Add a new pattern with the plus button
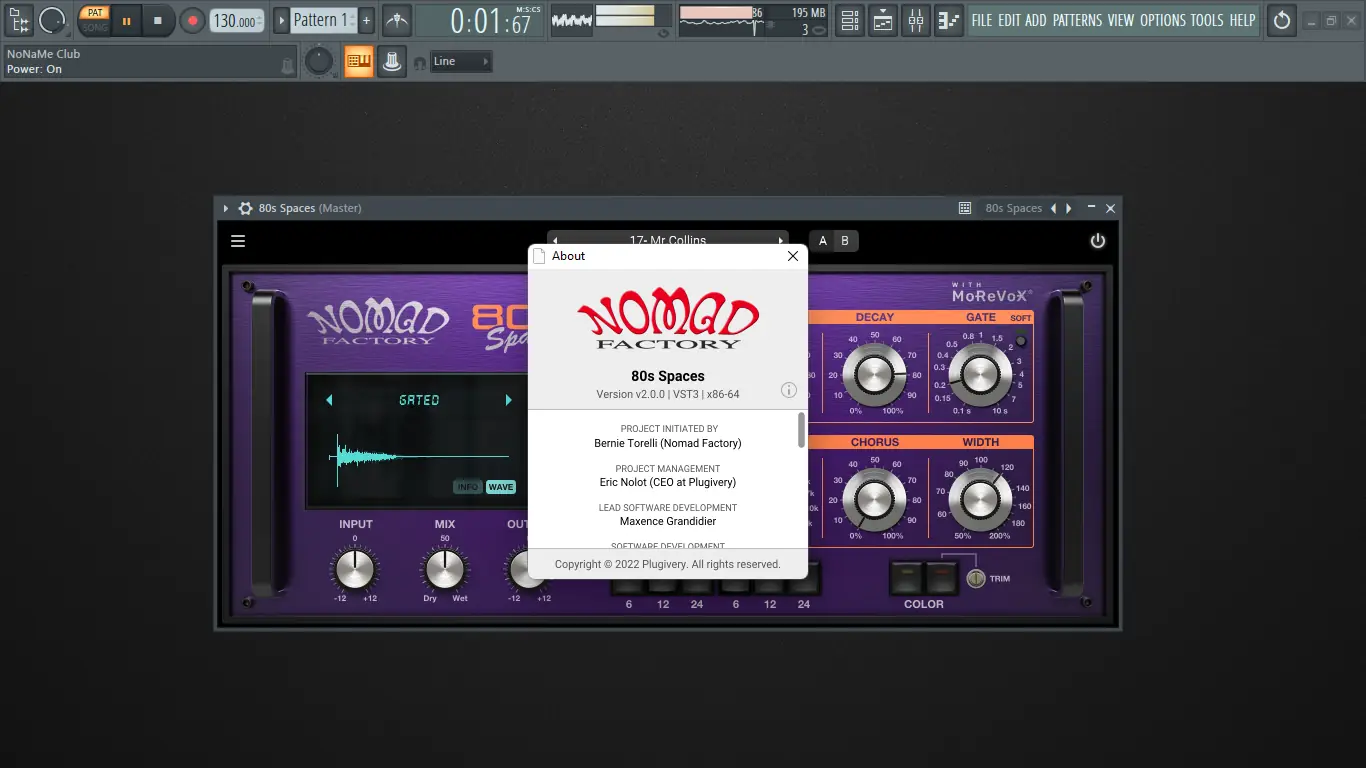The width and height of the screenshot is (1366, 768). [x=366, y=20]
